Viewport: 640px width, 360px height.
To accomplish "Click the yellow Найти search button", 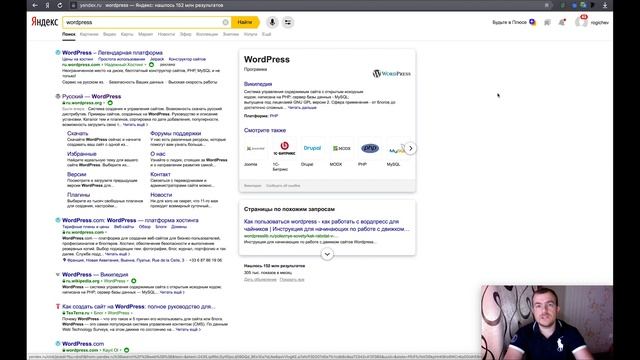I will point(245,22).
